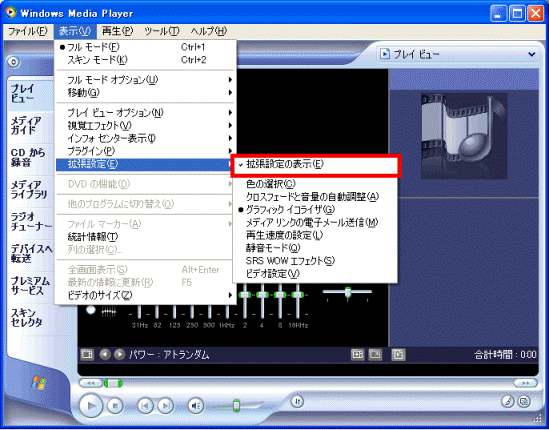Click the 合計時間 : 0:00 text
This screenshot has height=430, width=549.
[x=505, y=355]
